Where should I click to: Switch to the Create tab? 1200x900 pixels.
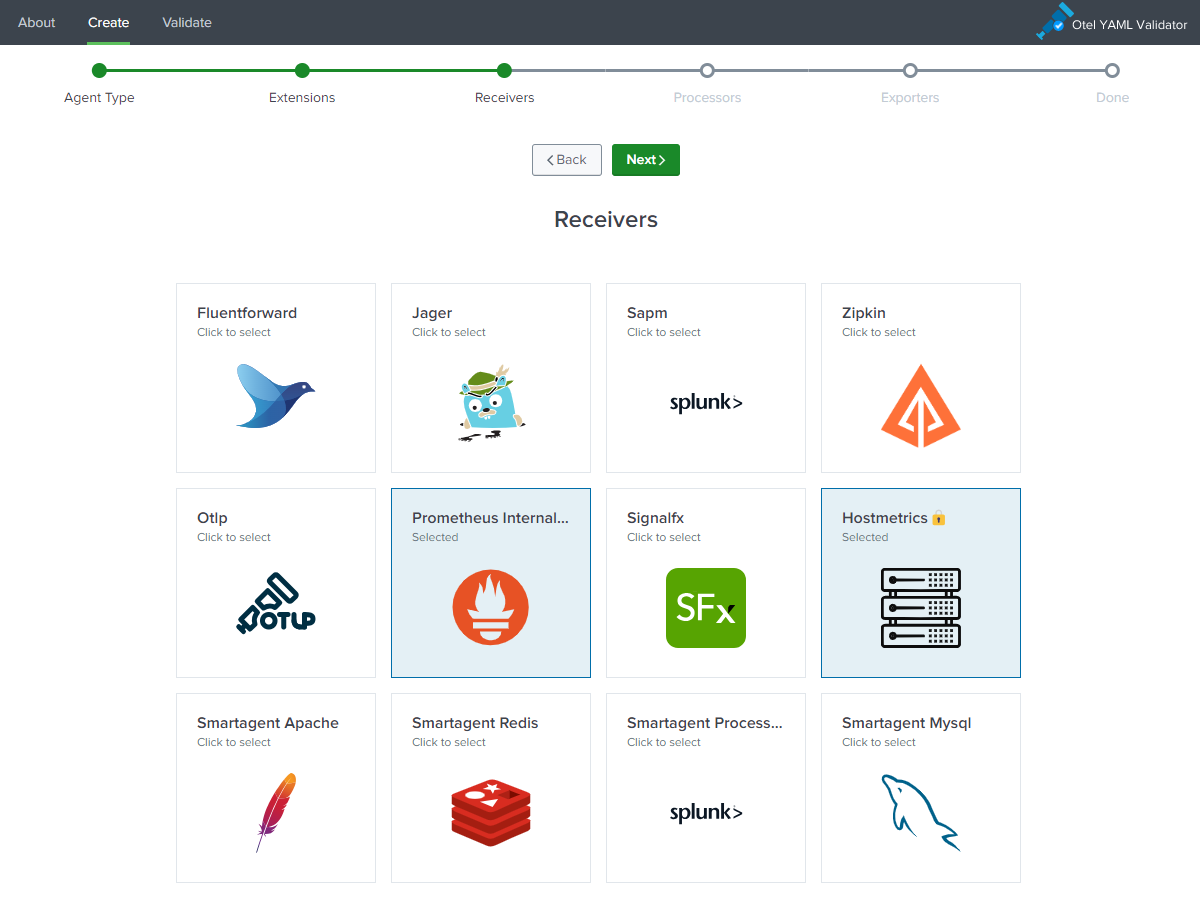pos(108,22)
